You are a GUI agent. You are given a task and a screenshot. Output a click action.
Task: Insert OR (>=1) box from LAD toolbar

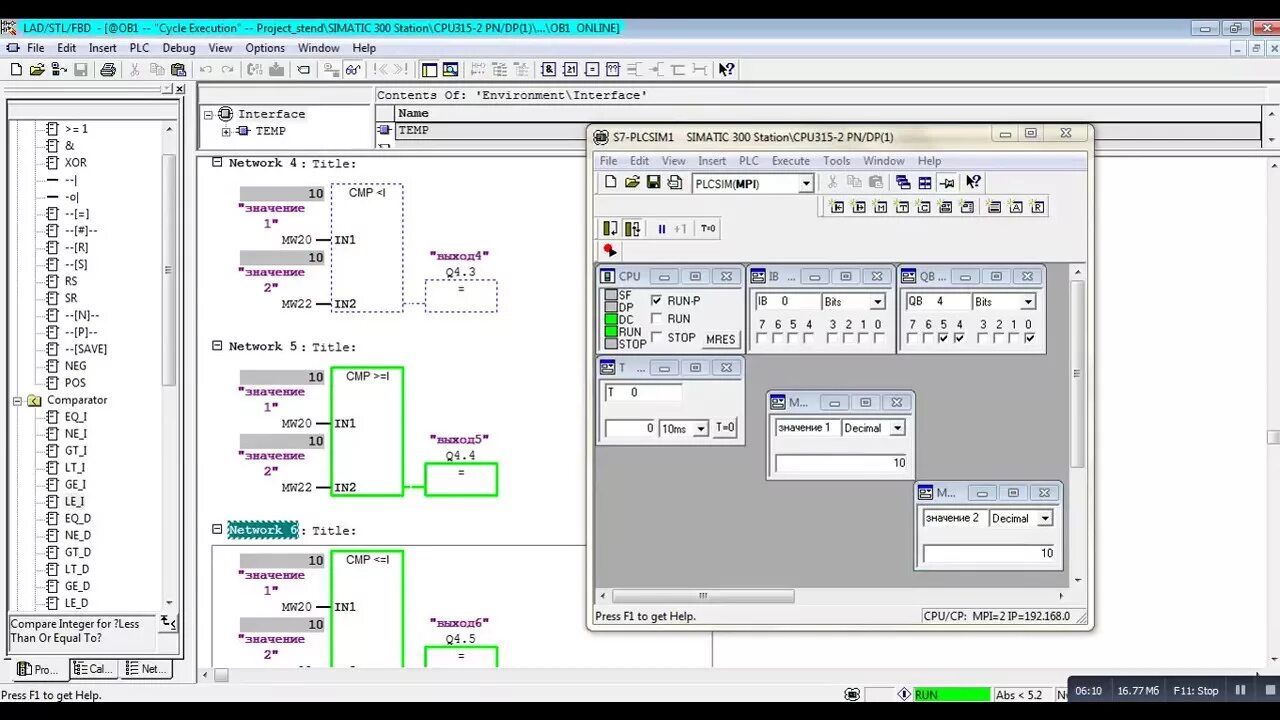click(569, 70)
